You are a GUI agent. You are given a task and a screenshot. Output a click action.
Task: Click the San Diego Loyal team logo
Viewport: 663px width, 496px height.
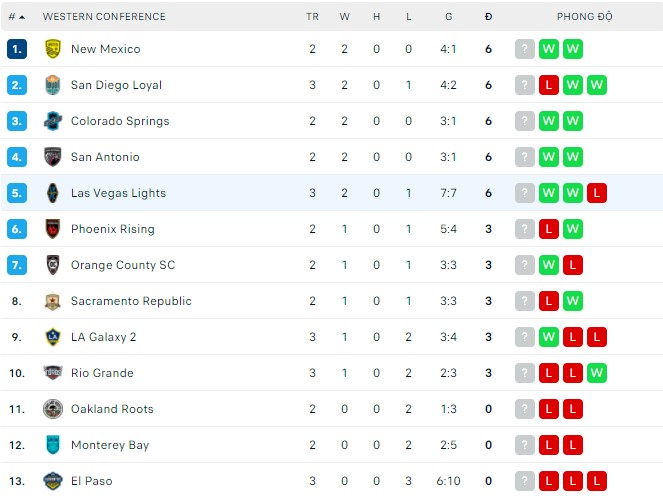pyautogui.click(x=53, y=85)
